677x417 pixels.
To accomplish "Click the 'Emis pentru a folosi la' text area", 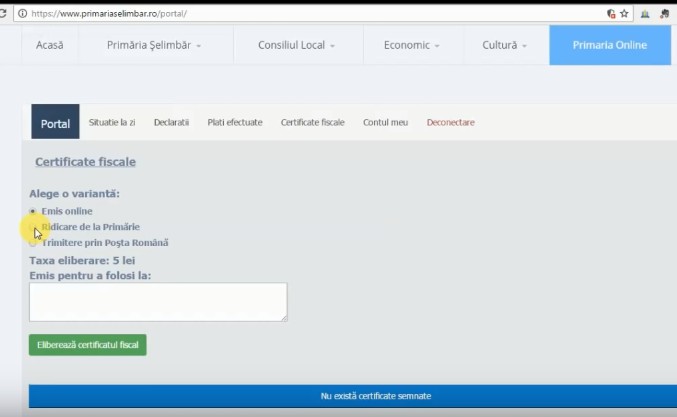I will click(158, 302).
